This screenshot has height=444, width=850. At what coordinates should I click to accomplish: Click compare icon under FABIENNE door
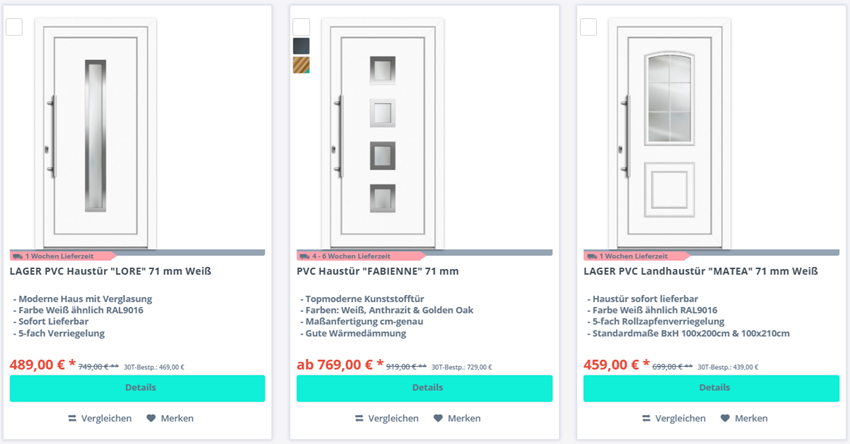[x=360, y=418]
